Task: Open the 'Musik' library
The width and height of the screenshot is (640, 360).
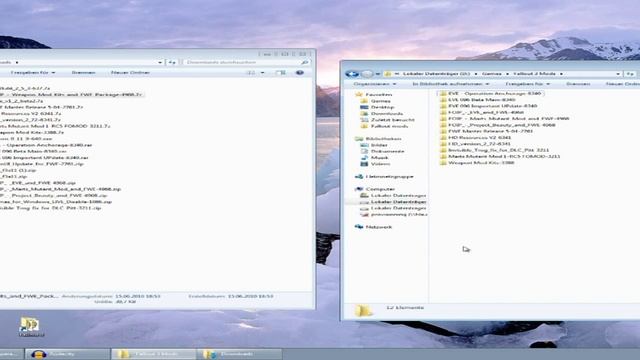Action: 379,158
